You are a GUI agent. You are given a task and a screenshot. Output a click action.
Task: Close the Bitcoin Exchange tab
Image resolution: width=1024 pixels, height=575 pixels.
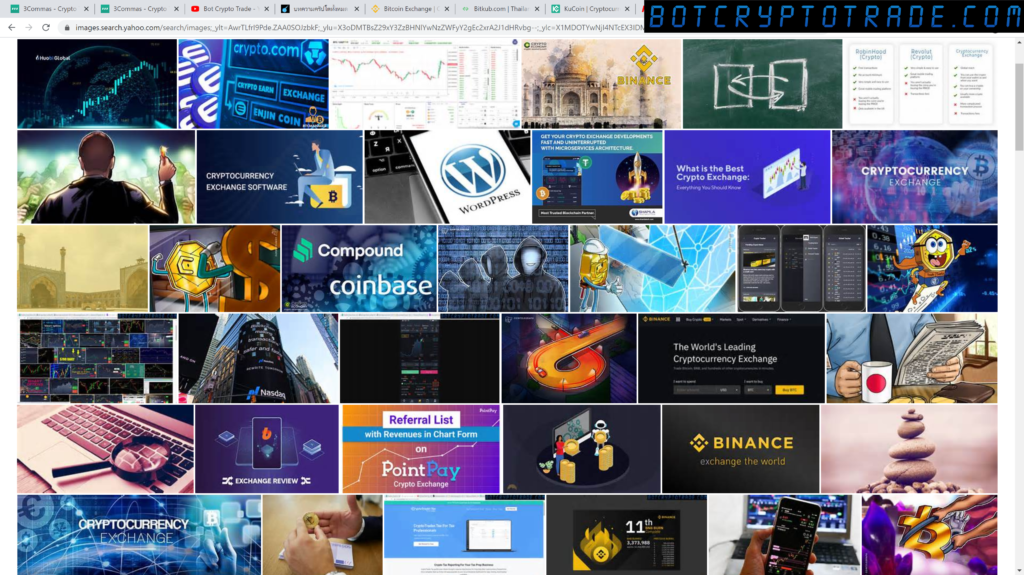click(447, 9)
